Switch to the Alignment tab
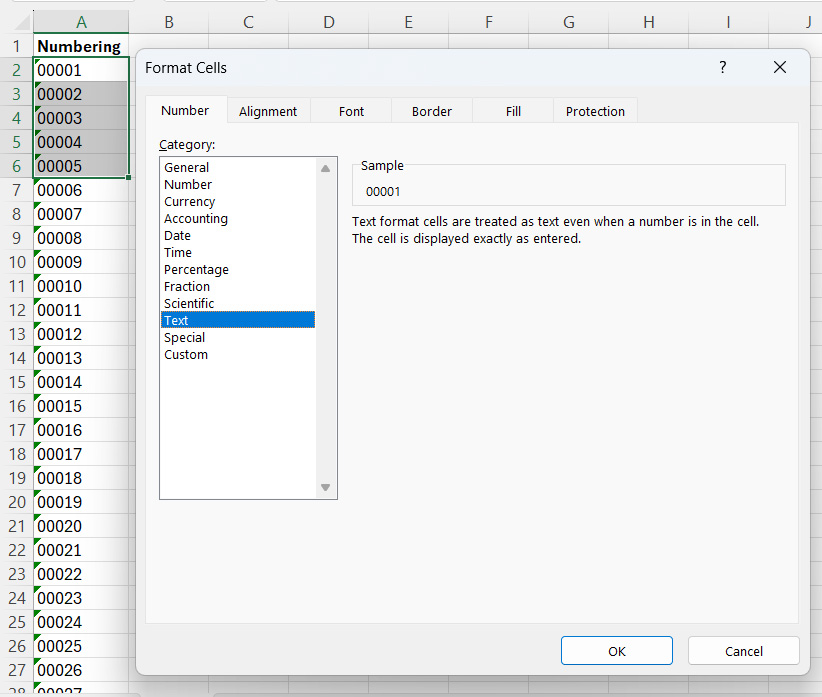822x697 pixels. tap(268, 111)
